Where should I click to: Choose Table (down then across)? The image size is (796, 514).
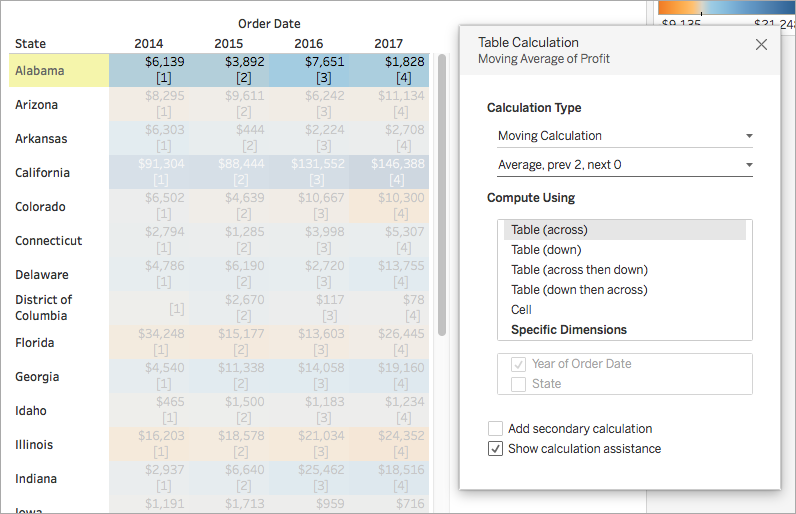coord(579,290)
